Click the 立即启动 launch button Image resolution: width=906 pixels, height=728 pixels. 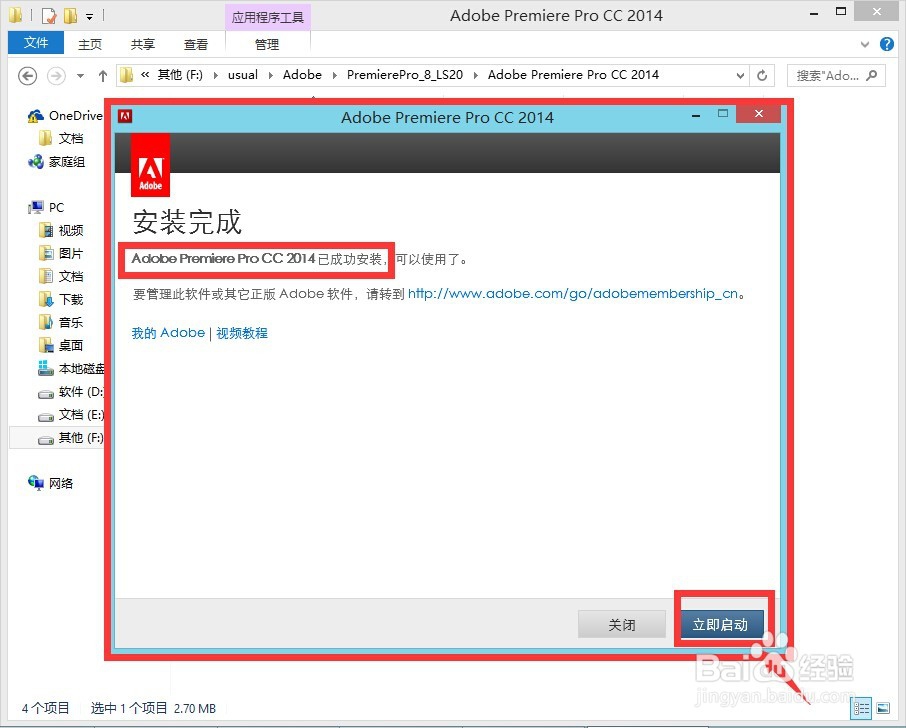pos(723,624)
